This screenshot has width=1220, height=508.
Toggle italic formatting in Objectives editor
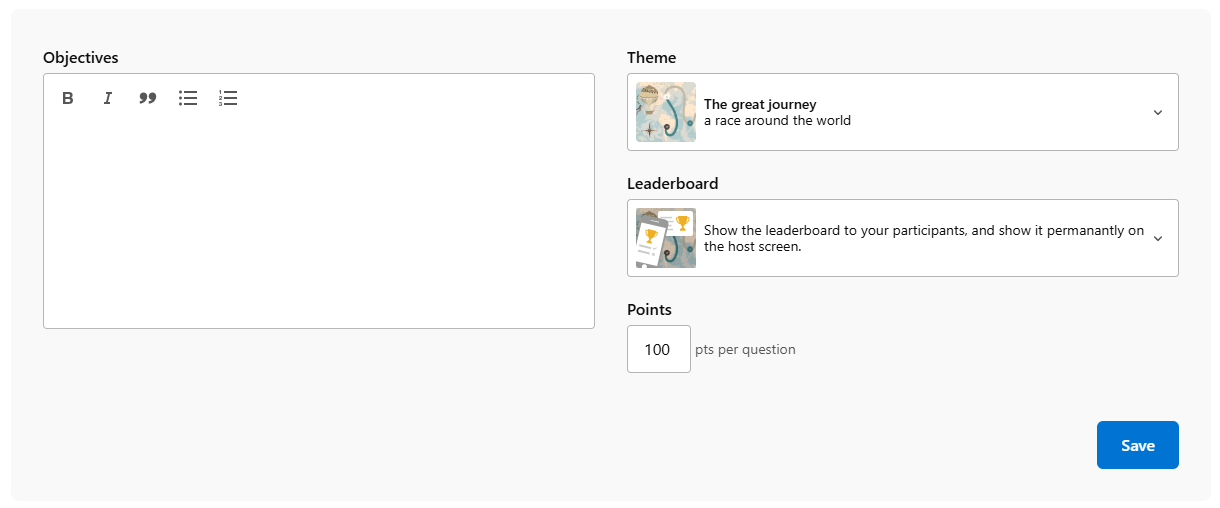click(108, 98)
